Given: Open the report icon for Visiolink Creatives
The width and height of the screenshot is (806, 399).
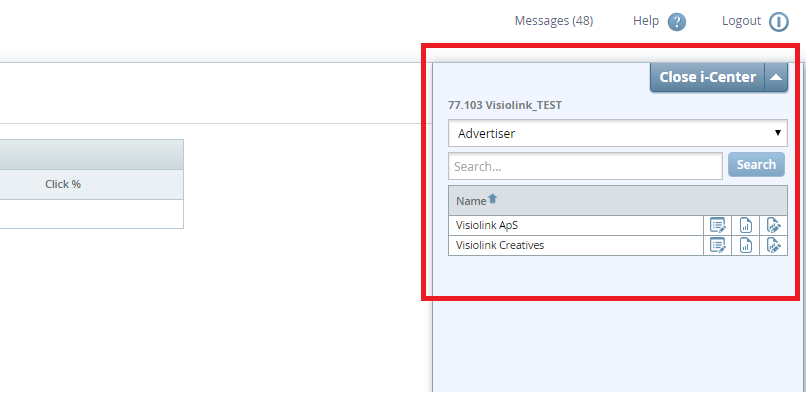Looking at the screenshot, I should pos(745,245).
